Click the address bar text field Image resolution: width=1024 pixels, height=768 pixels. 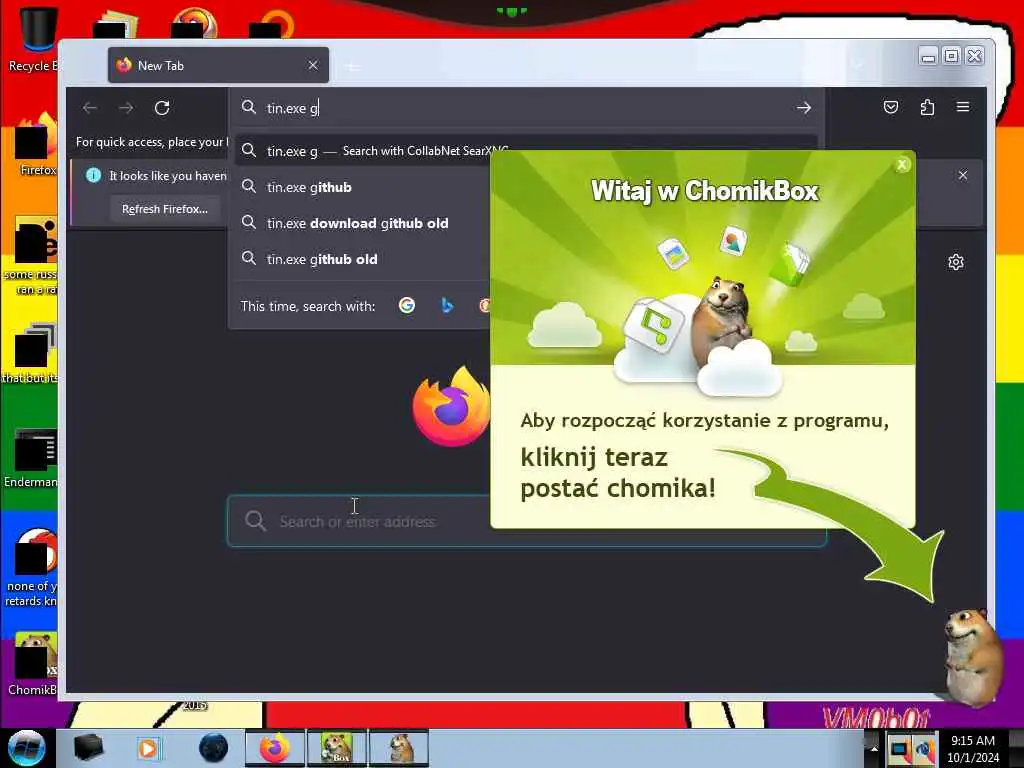click(x=526, y=108)
